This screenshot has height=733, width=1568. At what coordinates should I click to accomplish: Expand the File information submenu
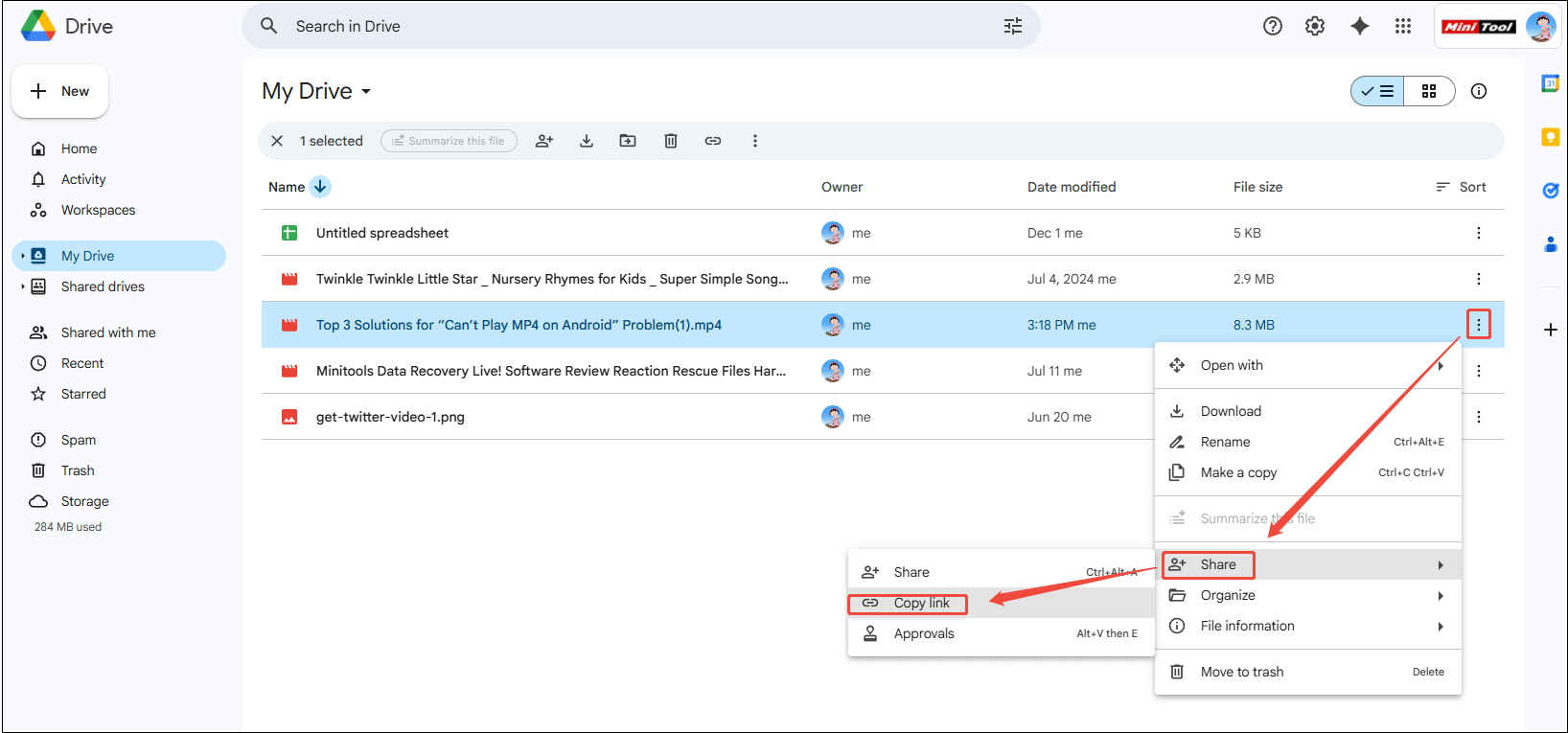tap(1308, 626)
